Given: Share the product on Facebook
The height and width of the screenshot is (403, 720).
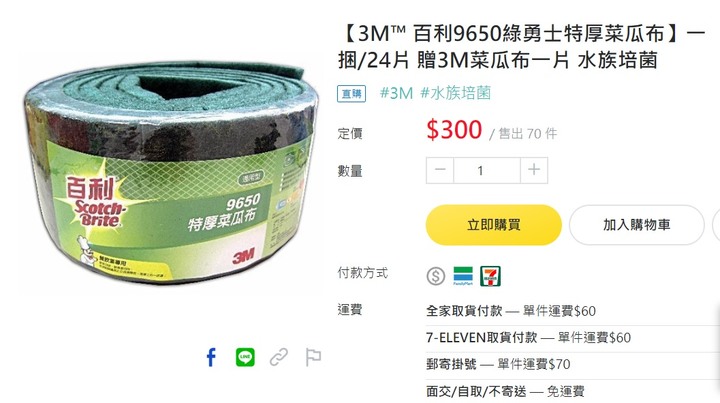Looking at the screenshot, I should (211, 357).
